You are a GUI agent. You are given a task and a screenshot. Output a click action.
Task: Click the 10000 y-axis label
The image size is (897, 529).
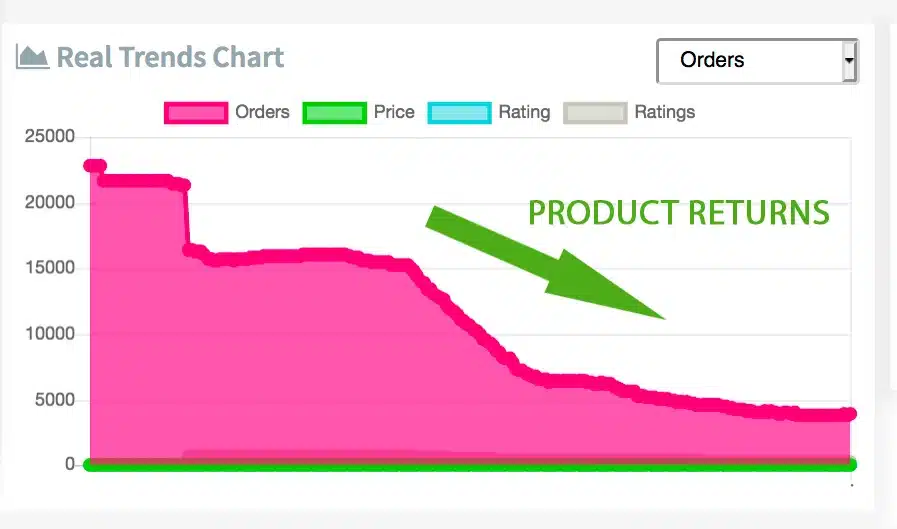click(50, 334)
